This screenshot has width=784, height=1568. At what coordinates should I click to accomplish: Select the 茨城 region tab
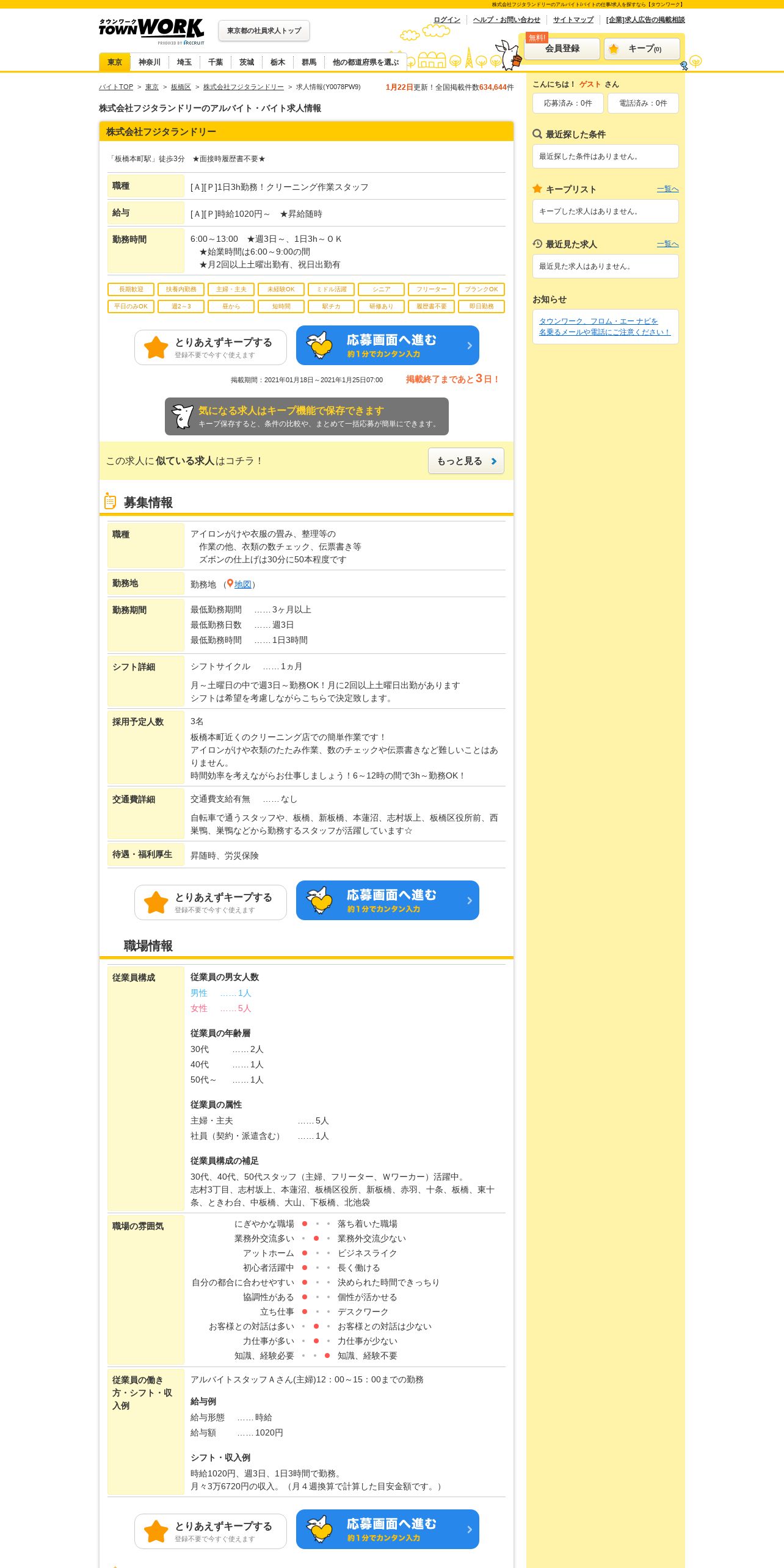tap(247, 62)
